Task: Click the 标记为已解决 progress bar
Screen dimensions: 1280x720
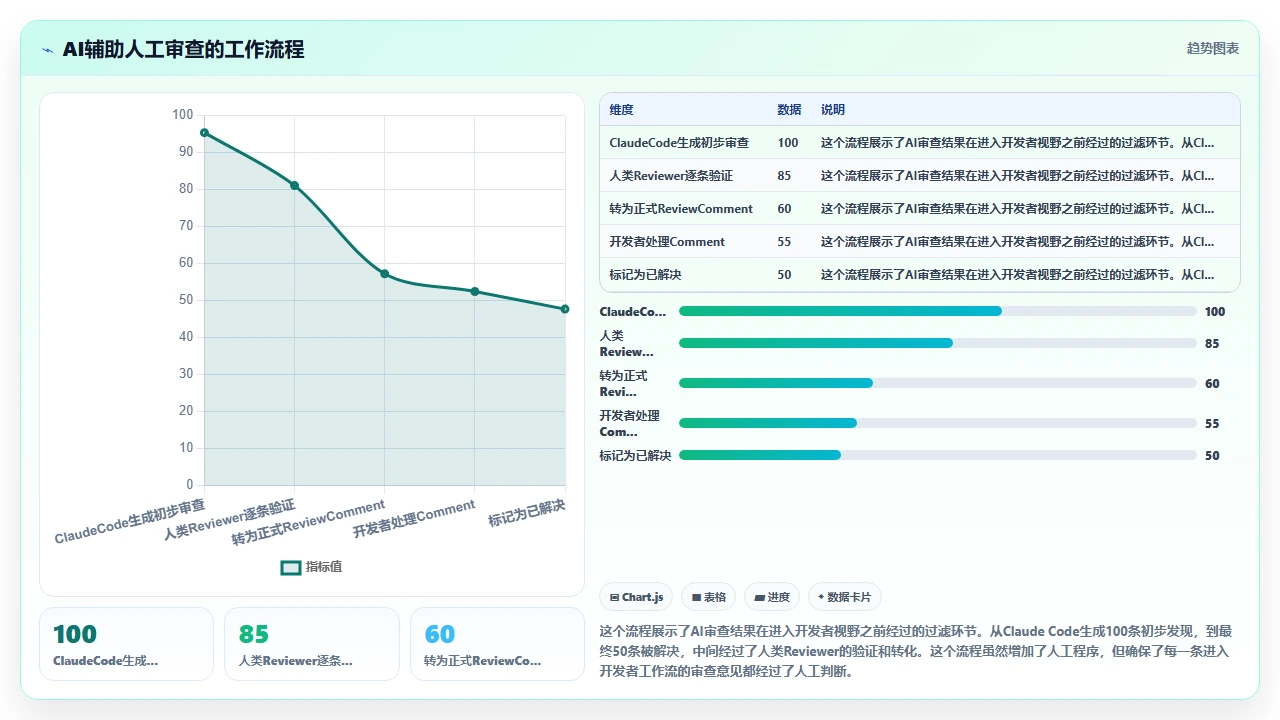Action: coord(938,455)
